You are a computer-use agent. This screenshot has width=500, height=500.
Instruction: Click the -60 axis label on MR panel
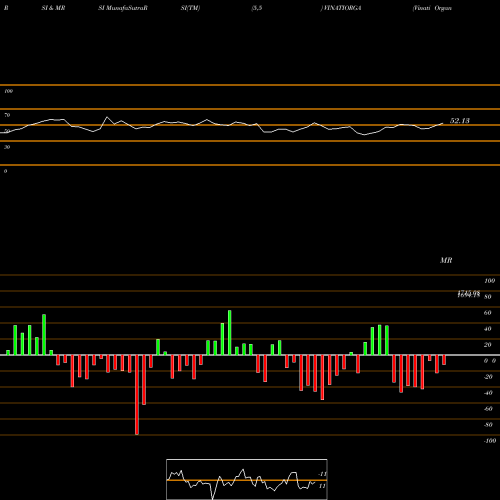pos(488,409)
